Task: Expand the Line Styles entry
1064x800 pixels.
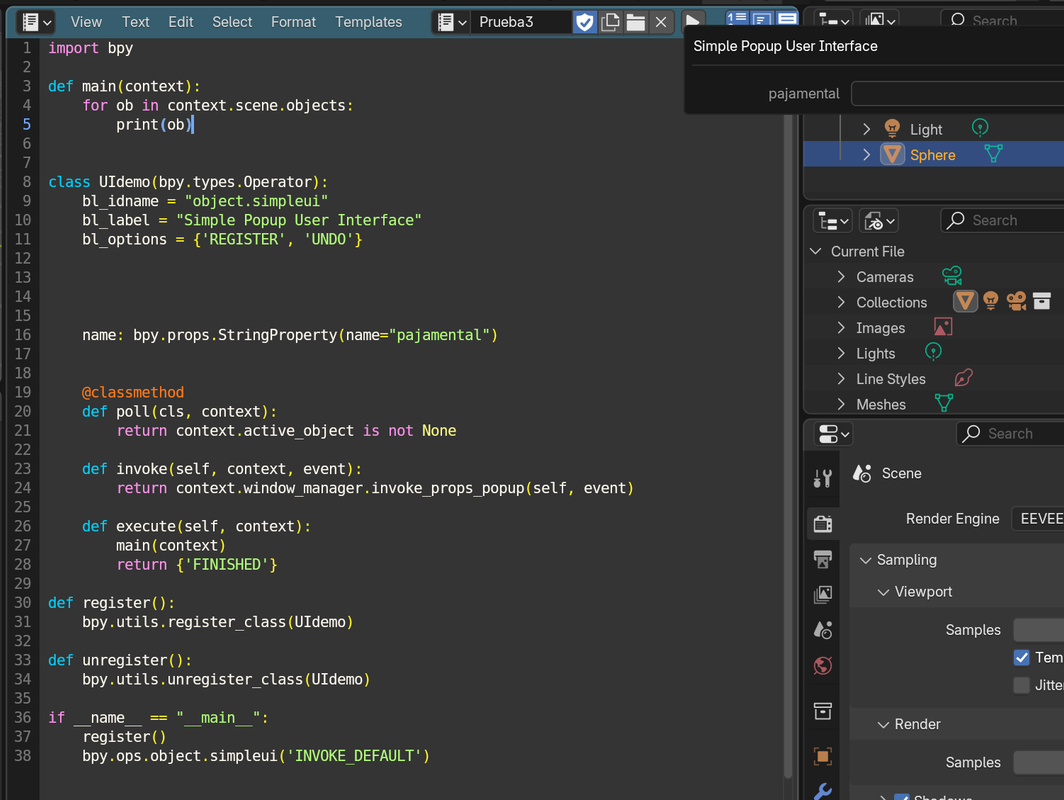Action: click(841, 379)
